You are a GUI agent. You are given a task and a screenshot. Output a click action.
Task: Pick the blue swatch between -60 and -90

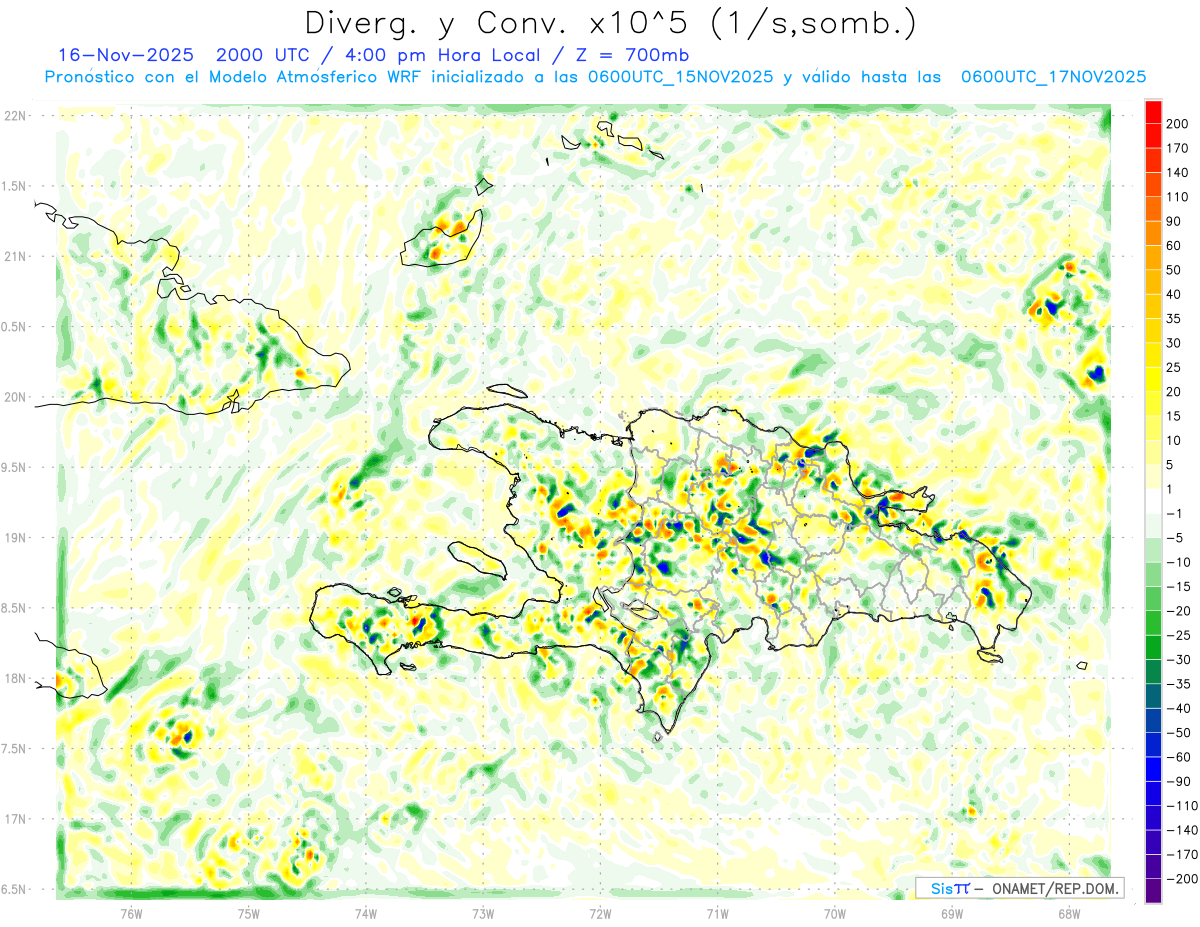[x=1153, y=770]
